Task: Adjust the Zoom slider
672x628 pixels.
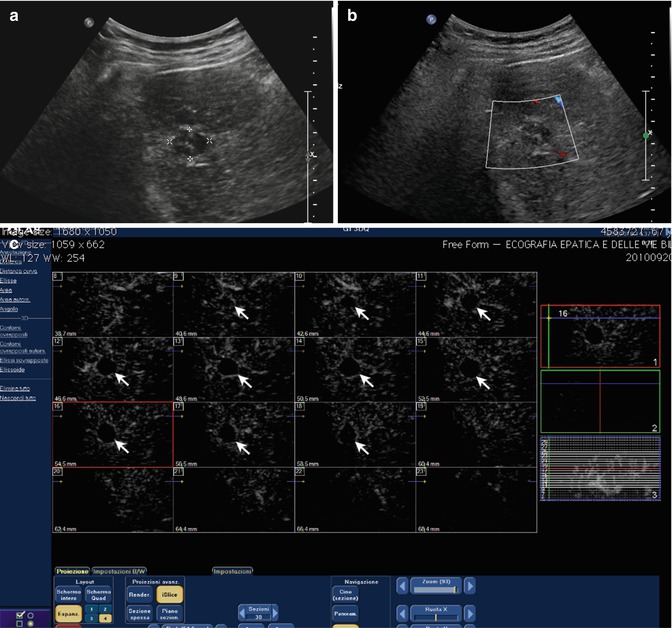Action: pos(439,589)
